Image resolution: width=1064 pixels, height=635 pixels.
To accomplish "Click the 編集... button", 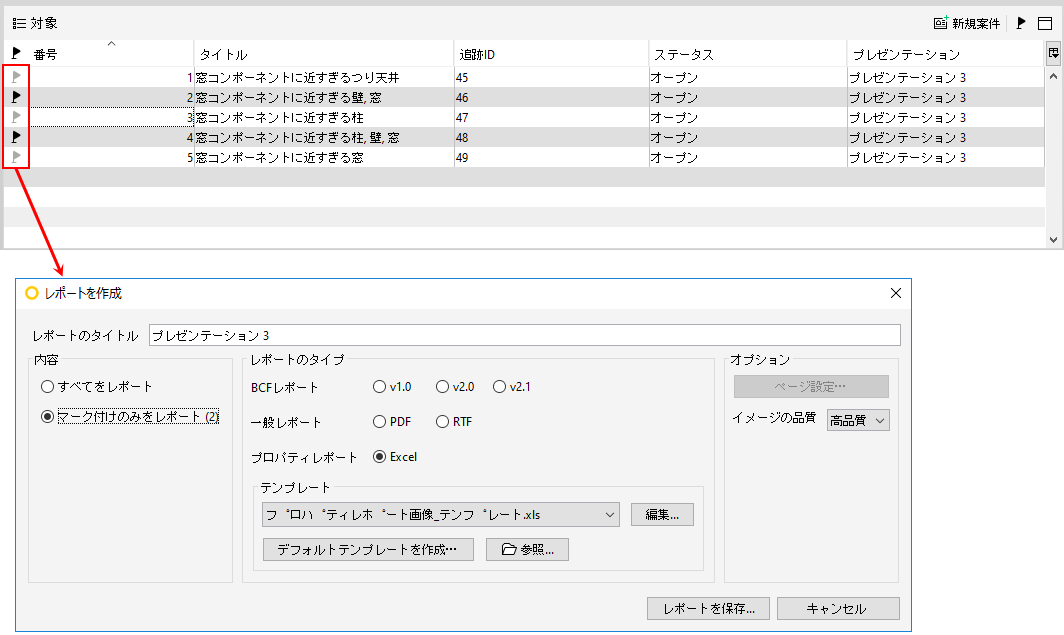I will 662,515.
